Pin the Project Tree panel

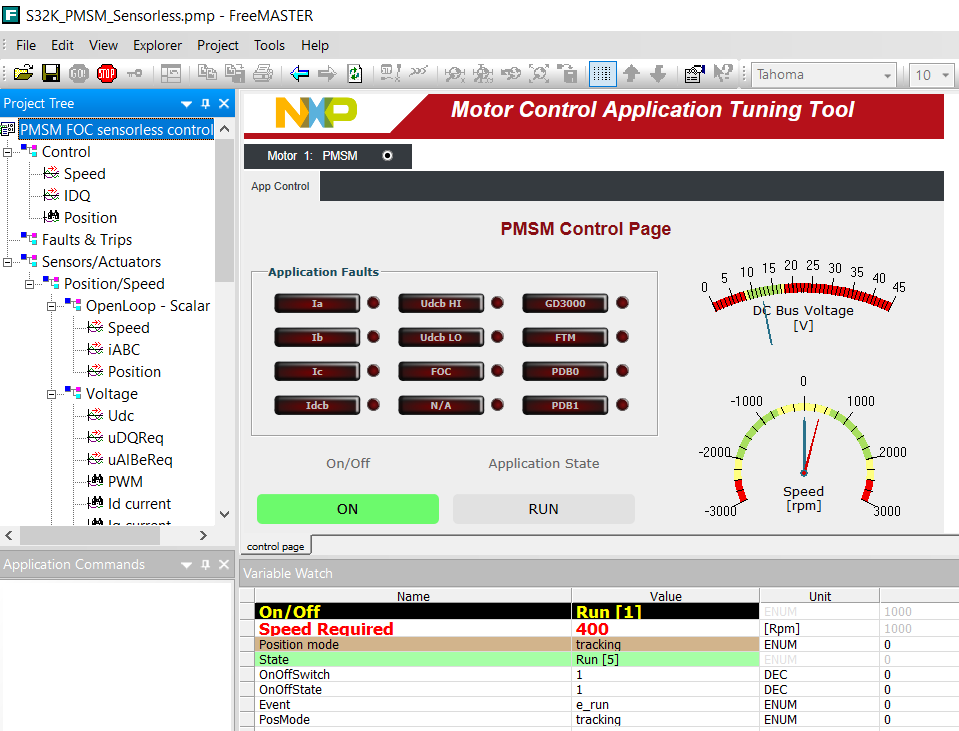click(x=206, y=103)
